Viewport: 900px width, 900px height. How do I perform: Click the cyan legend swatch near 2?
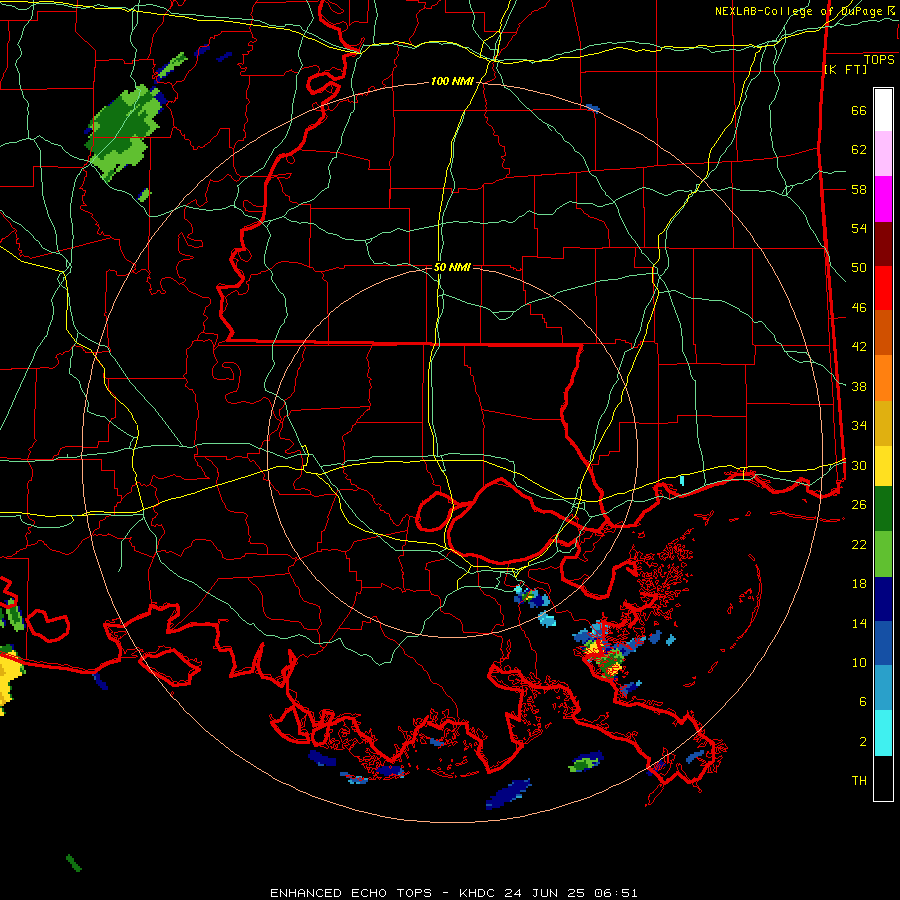(x=883, y=733)
